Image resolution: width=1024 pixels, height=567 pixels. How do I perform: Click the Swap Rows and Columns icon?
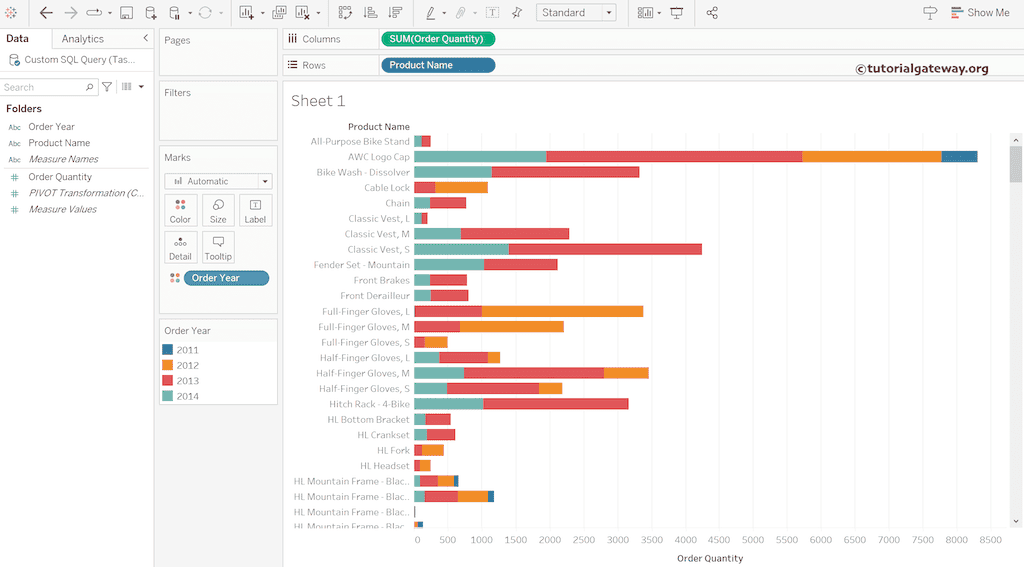(345, 13)
